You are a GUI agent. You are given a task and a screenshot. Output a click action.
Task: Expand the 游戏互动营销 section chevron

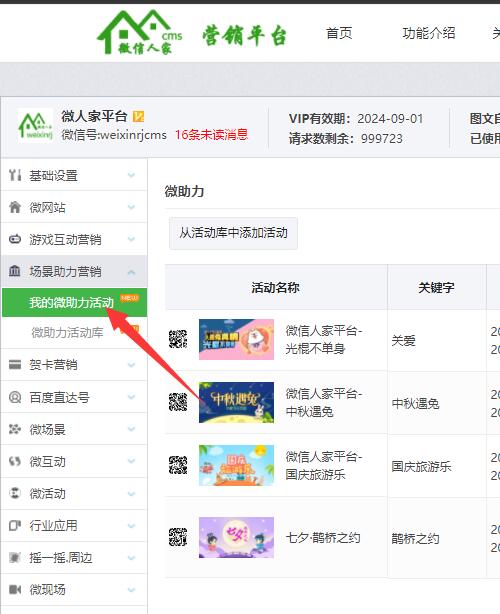[132, 239]
